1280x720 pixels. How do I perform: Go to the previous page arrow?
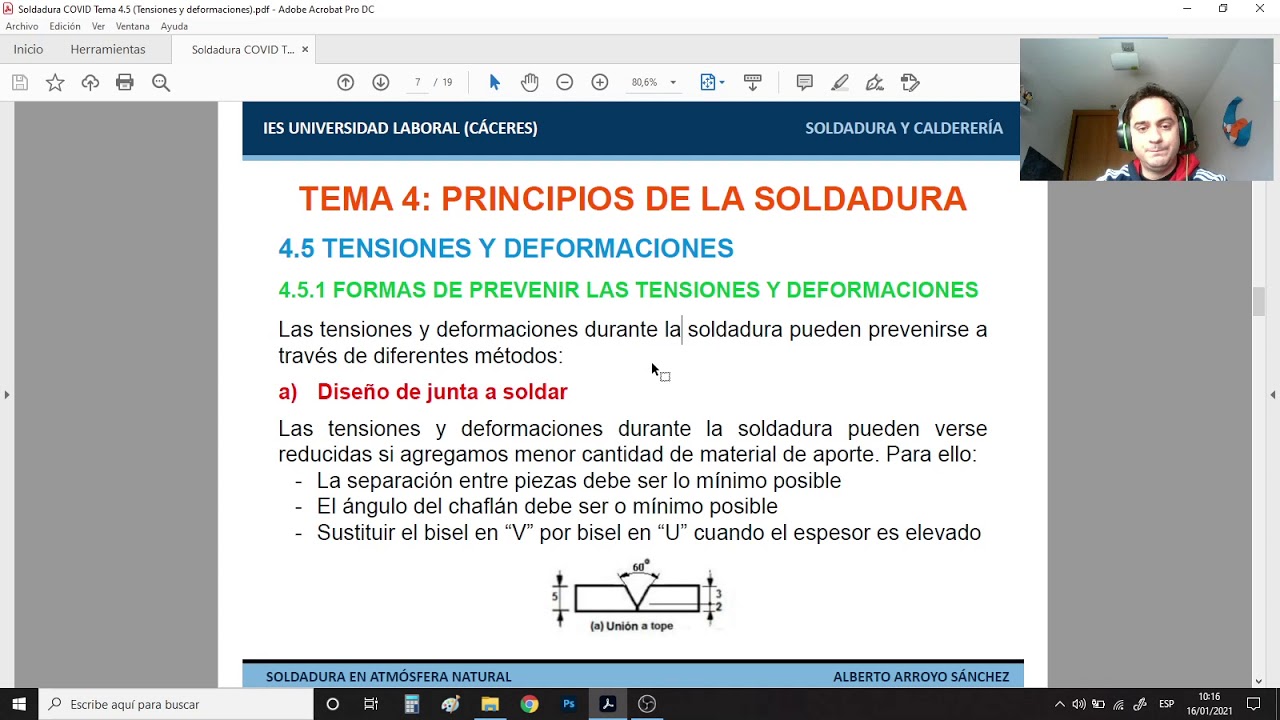(x=345, y=83)
